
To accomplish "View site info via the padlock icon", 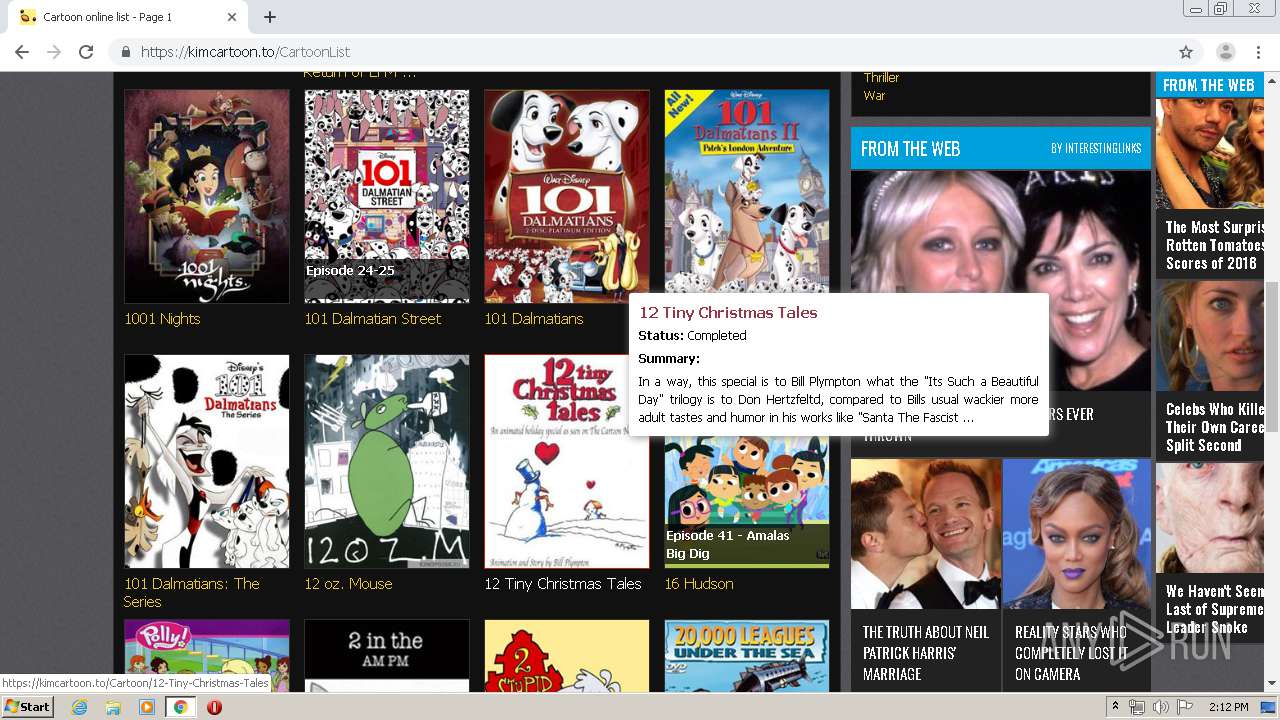I will click(126, 52).
